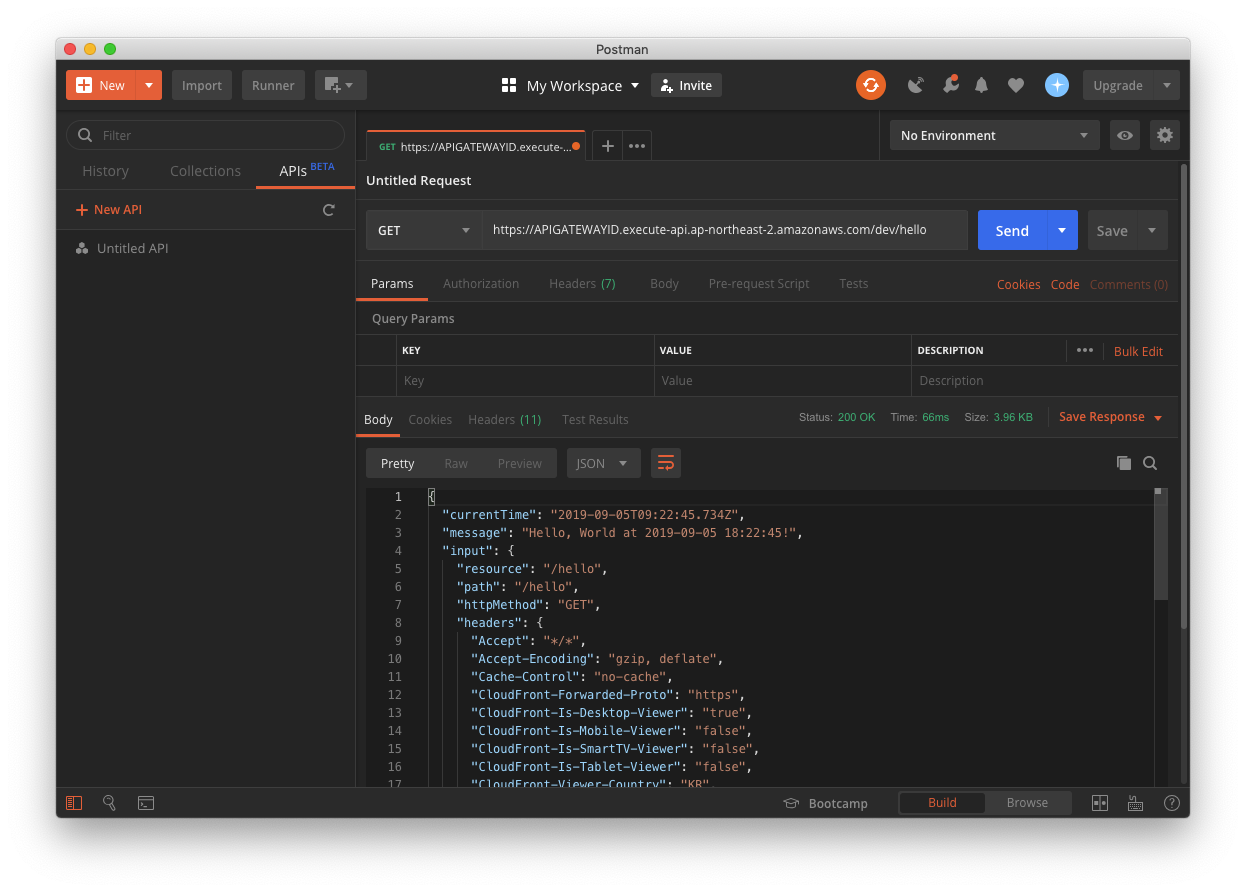Image resolution: width=1246 pixels, height=892 pixels.
Task: Open the Test Results tab
Action: click(595, 420)
